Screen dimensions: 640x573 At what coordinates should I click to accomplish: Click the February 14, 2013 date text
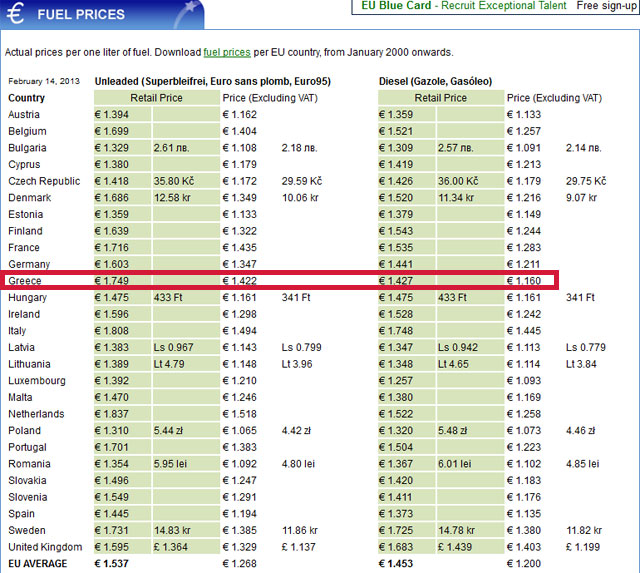(43, 81)
